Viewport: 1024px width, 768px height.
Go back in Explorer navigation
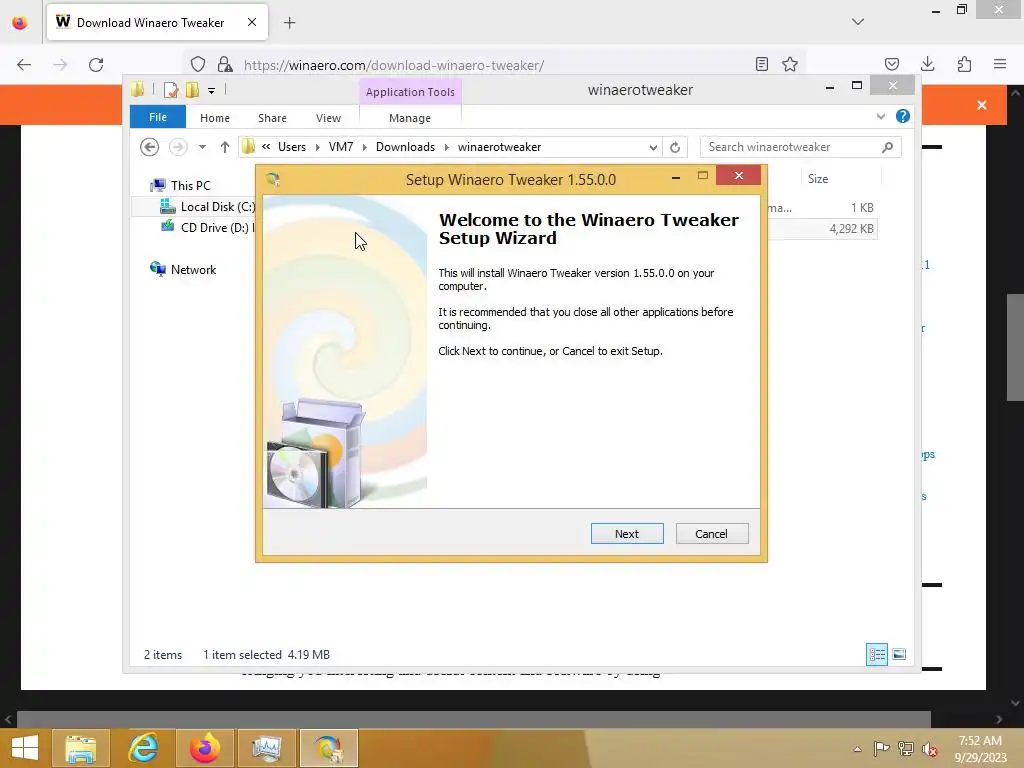(150, 148)
